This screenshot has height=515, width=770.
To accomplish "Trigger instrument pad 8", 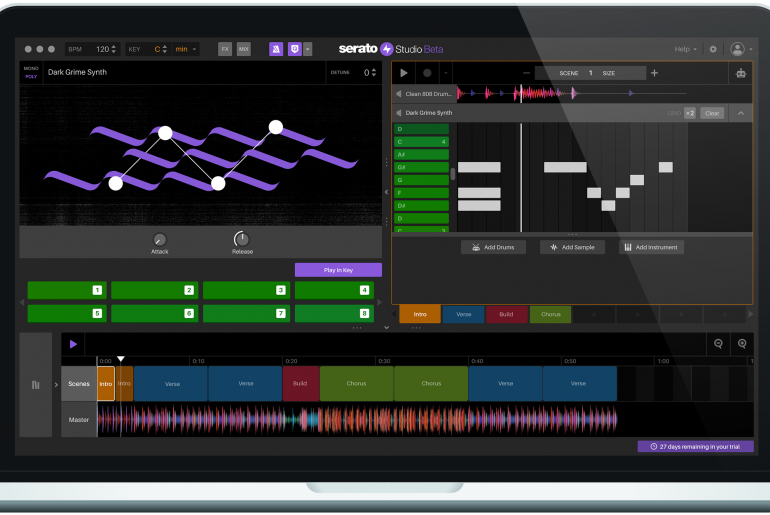I will (334, 313).
